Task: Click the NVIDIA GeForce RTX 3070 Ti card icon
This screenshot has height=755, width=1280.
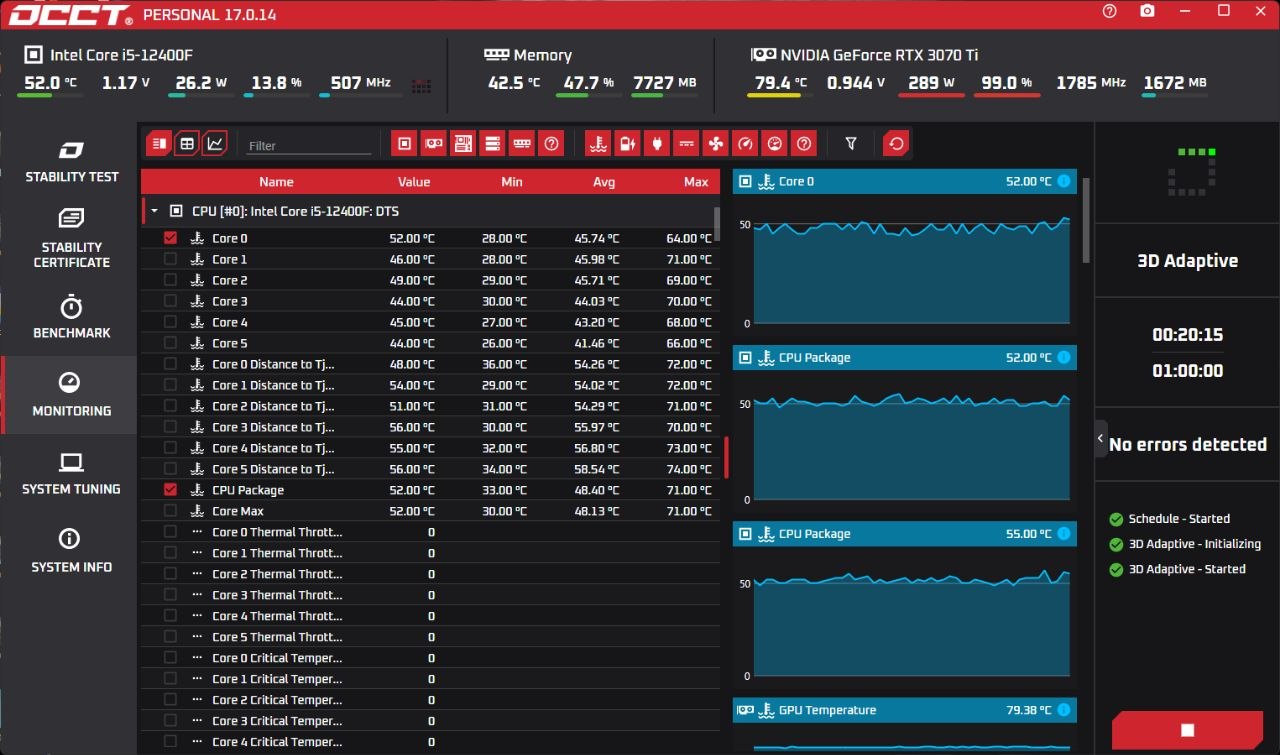Action: click(x=763, y=55)
